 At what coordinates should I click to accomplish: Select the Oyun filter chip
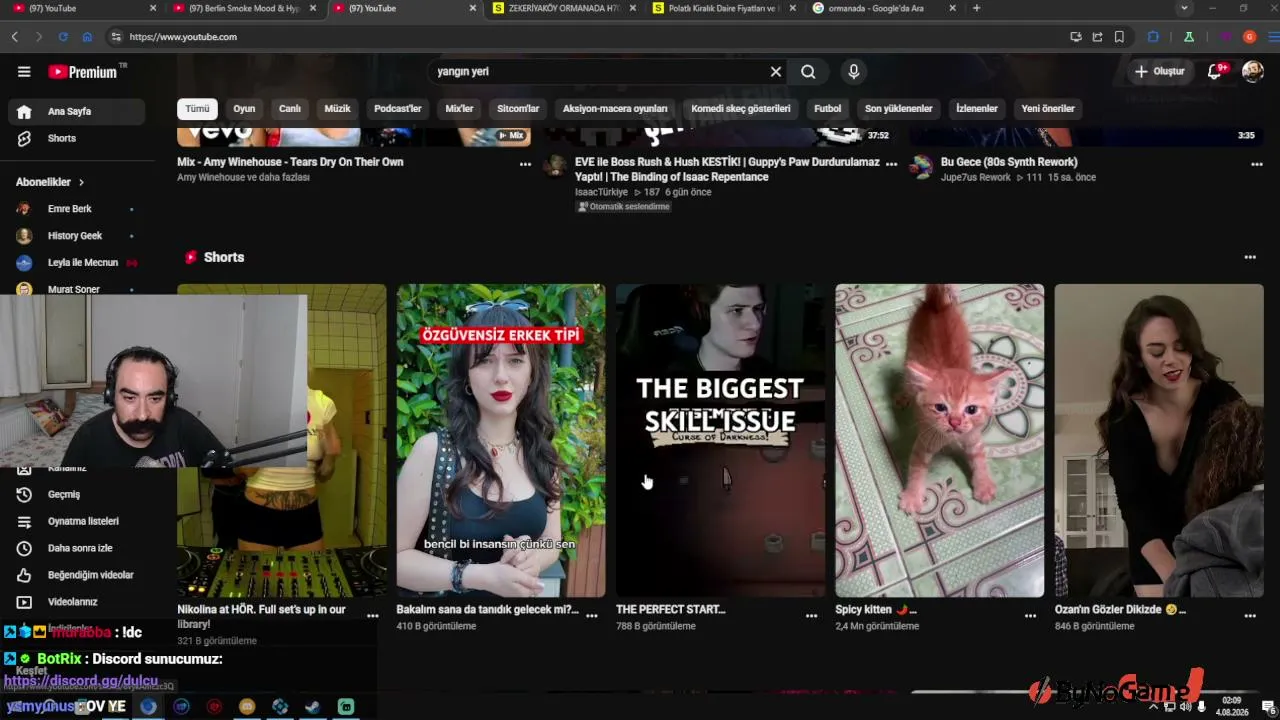tap(244, 109)
